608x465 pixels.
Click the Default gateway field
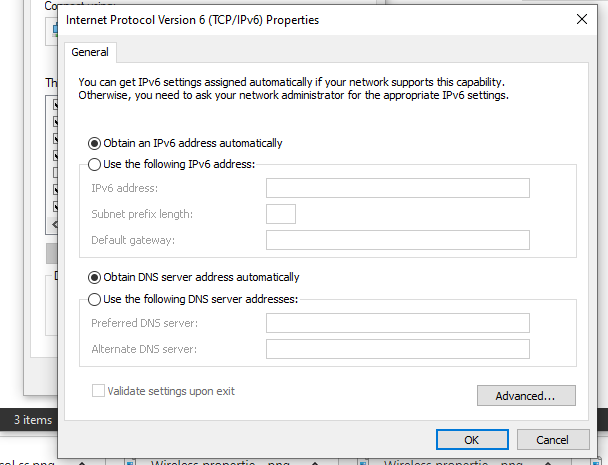397,240
